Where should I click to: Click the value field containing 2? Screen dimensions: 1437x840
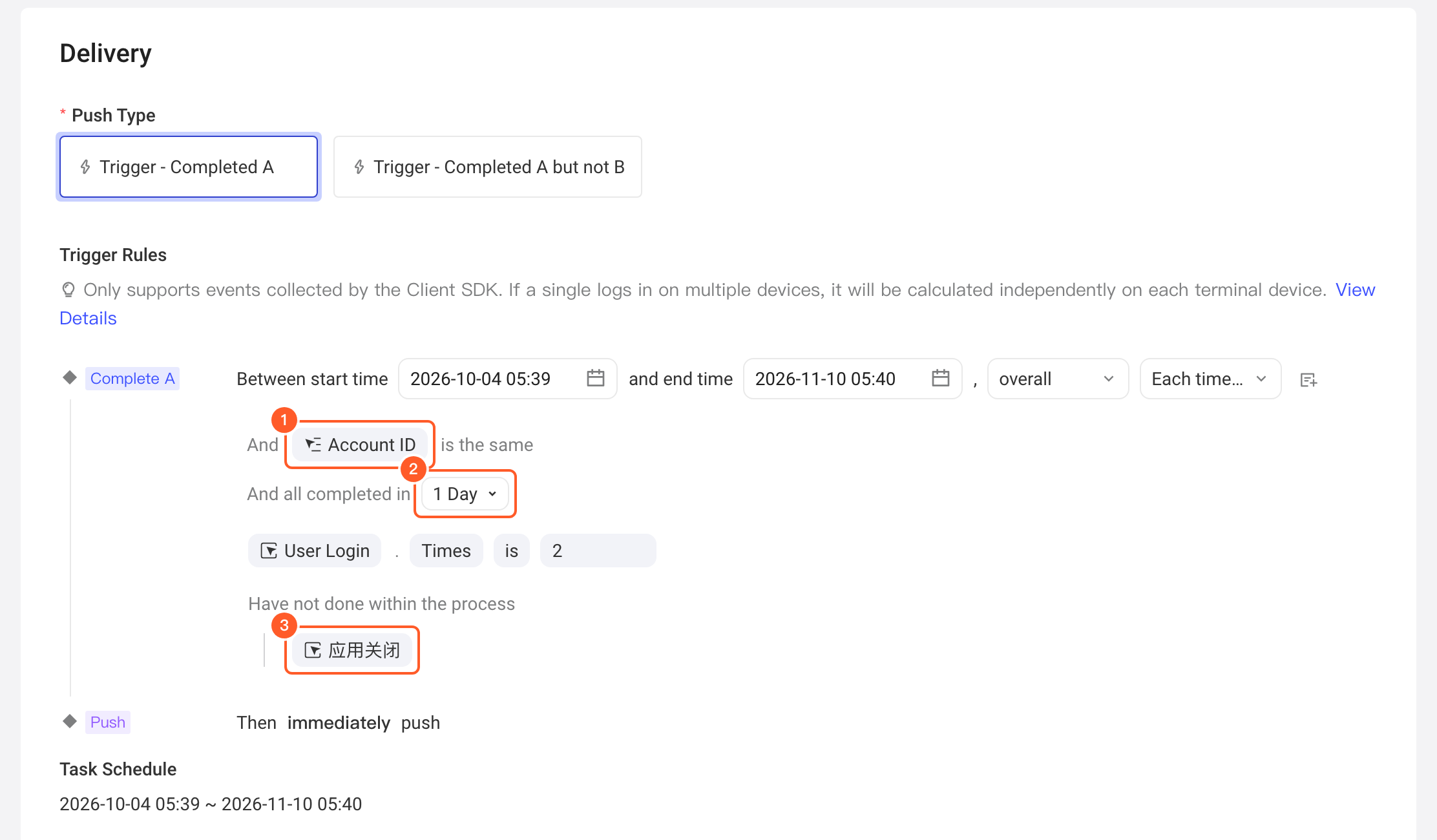click(x=598, y=551)
